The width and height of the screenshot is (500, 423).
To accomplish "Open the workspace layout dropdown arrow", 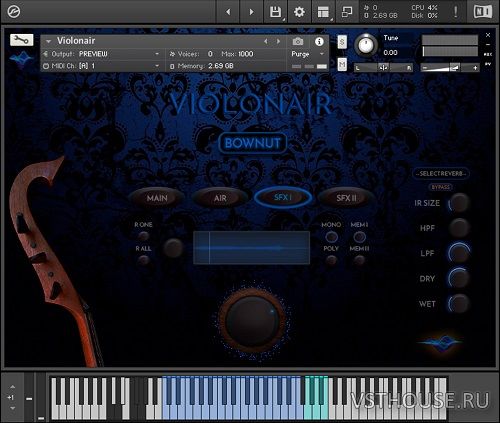I will (x=332, y=20).
